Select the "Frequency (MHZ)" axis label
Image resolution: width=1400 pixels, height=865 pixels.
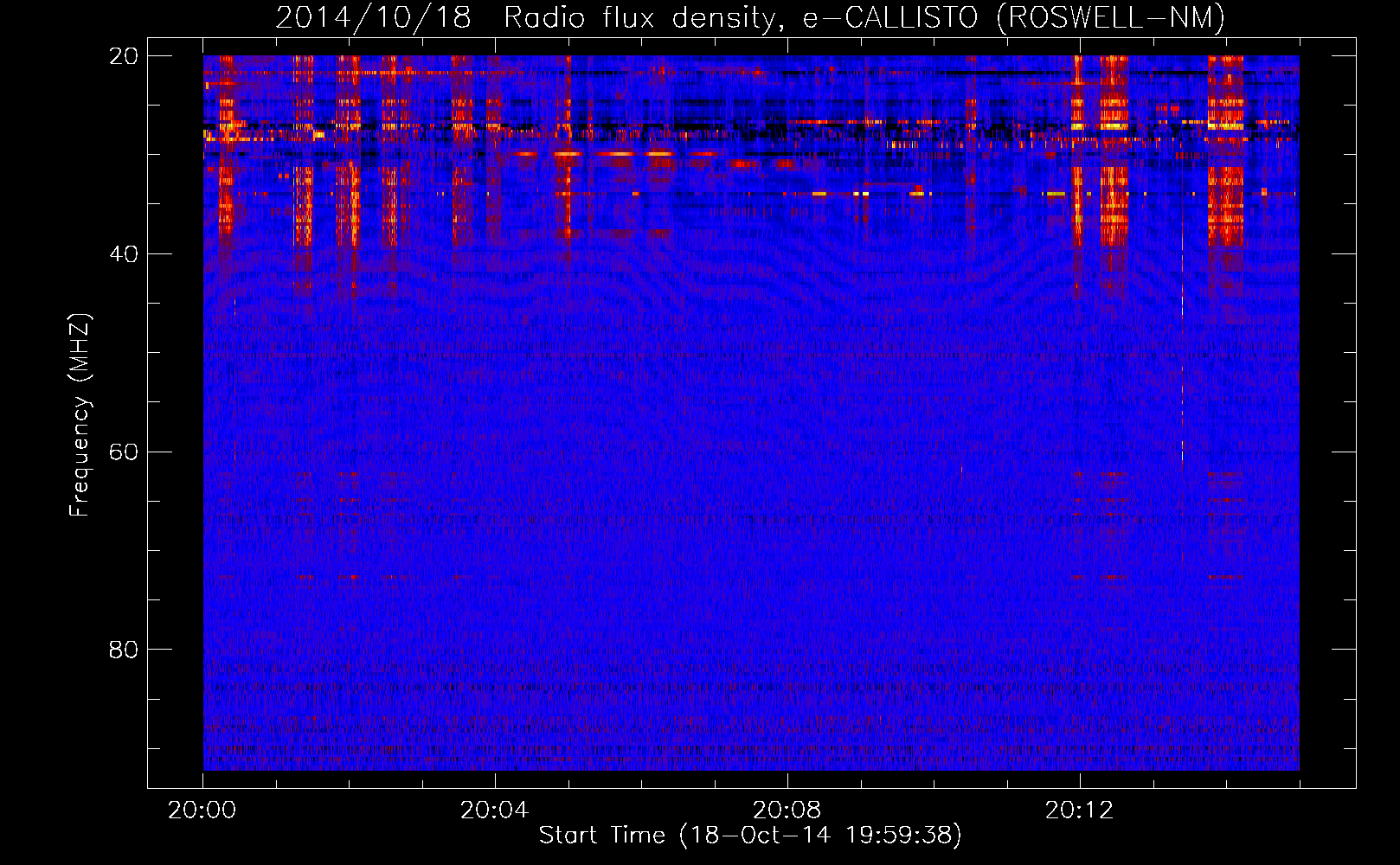[x=79, y=414]
